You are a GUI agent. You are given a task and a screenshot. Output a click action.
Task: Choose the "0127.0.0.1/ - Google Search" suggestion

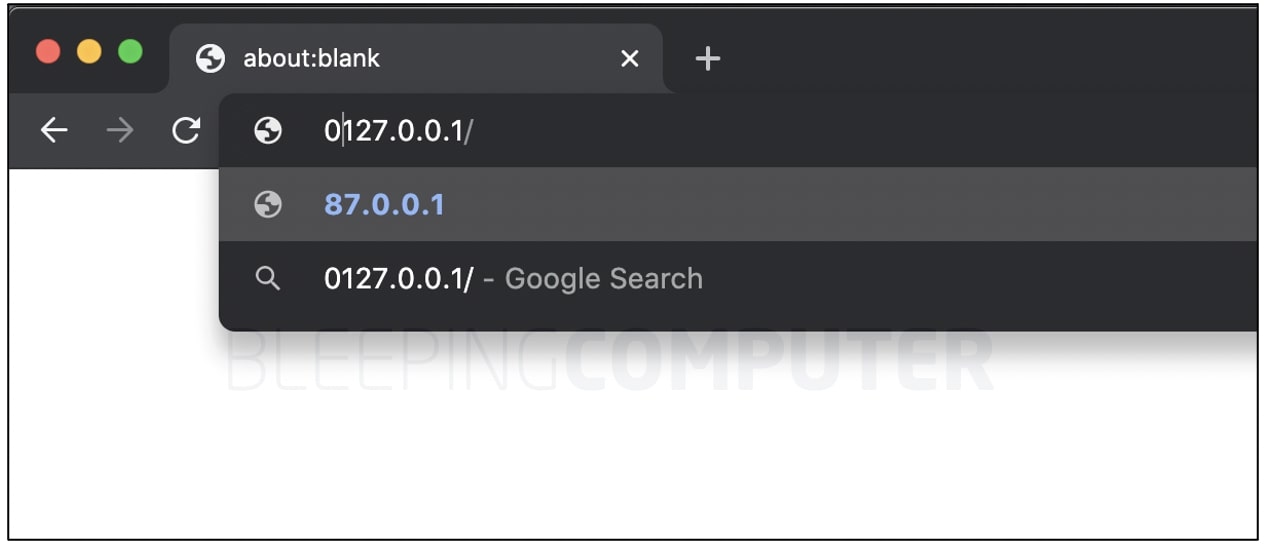point(513,278)
